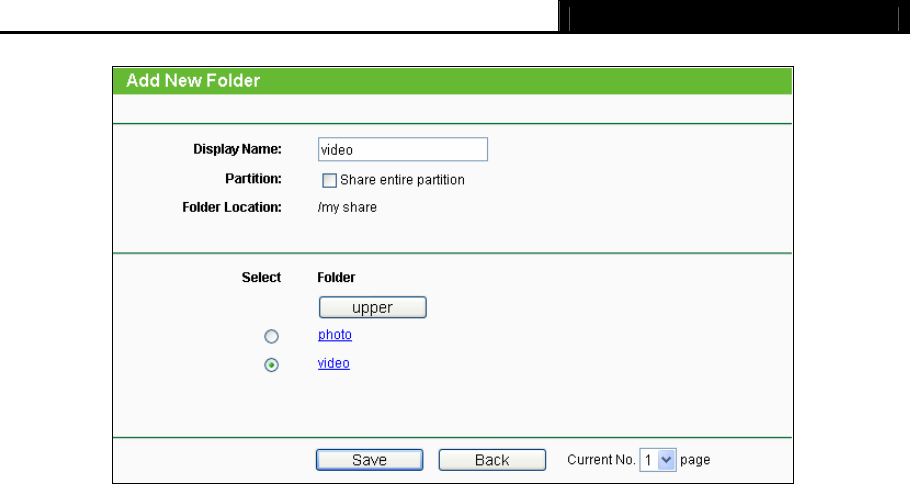Click the Back button
The image size is (910, 484).
click(492, 460)
